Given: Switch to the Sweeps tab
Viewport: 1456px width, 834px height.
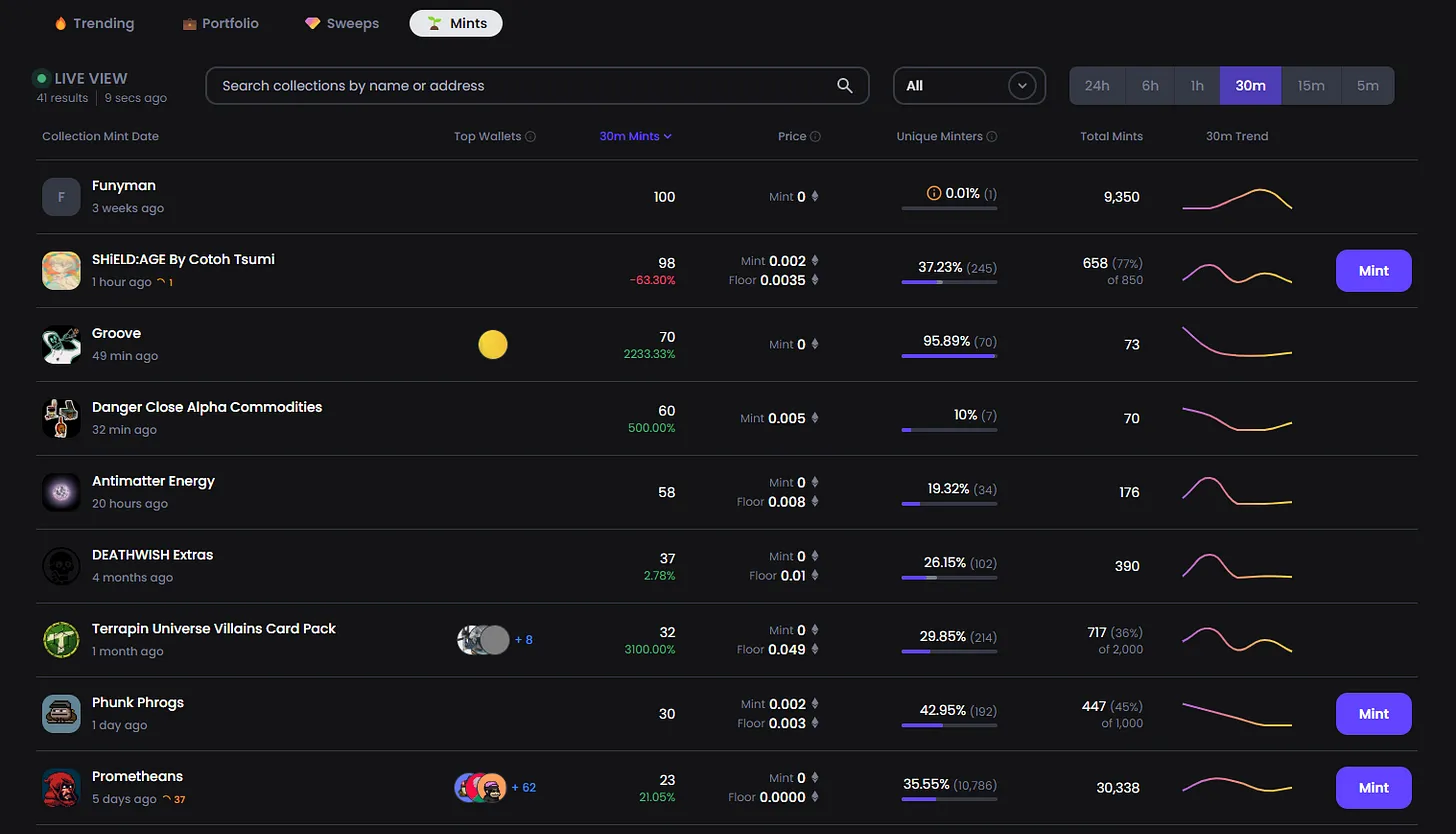Looking at the screenshot, I should click(341, 22).
